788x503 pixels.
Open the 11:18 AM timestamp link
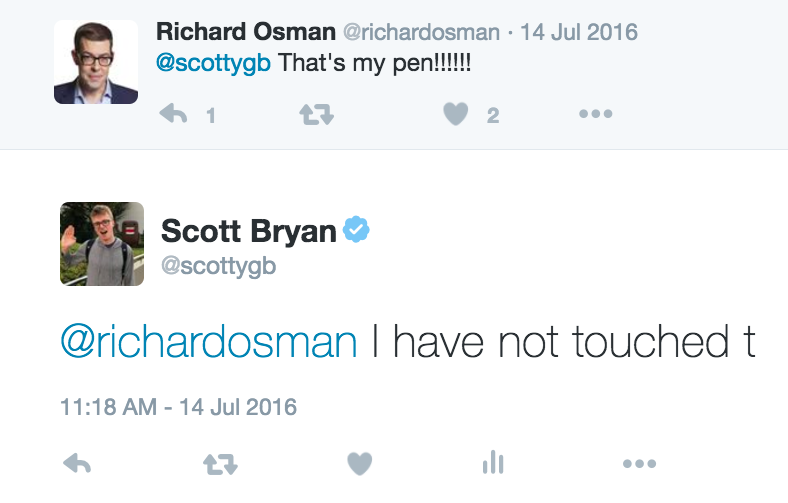pos(178,407)
